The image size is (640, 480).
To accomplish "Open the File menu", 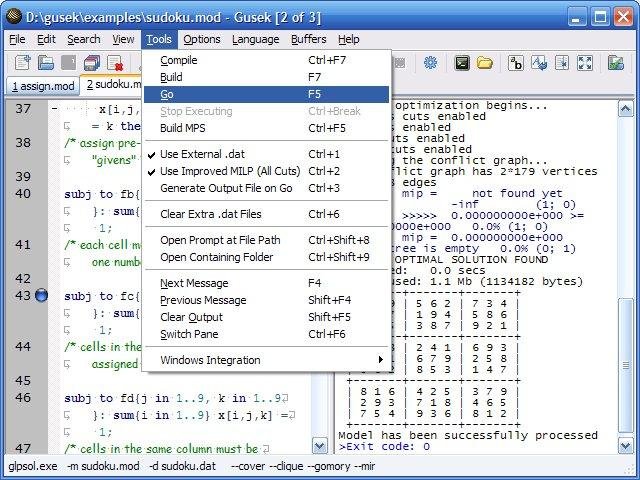I will tap(17, 39).
